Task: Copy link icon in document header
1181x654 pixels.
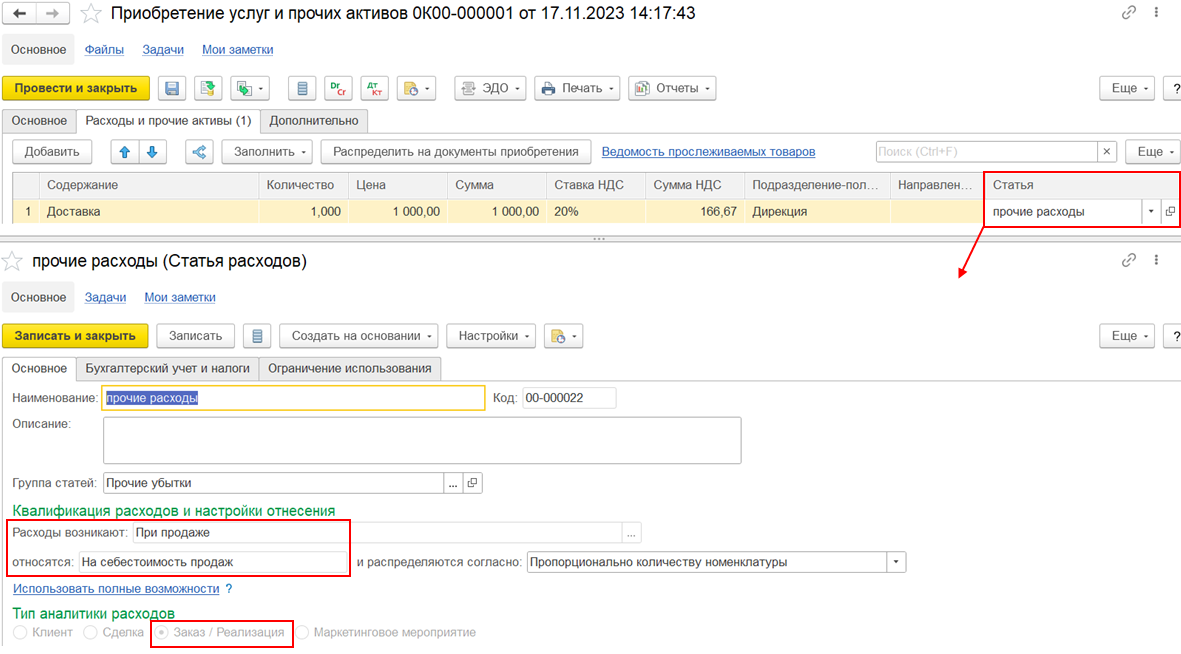Action: point(1128,13)
